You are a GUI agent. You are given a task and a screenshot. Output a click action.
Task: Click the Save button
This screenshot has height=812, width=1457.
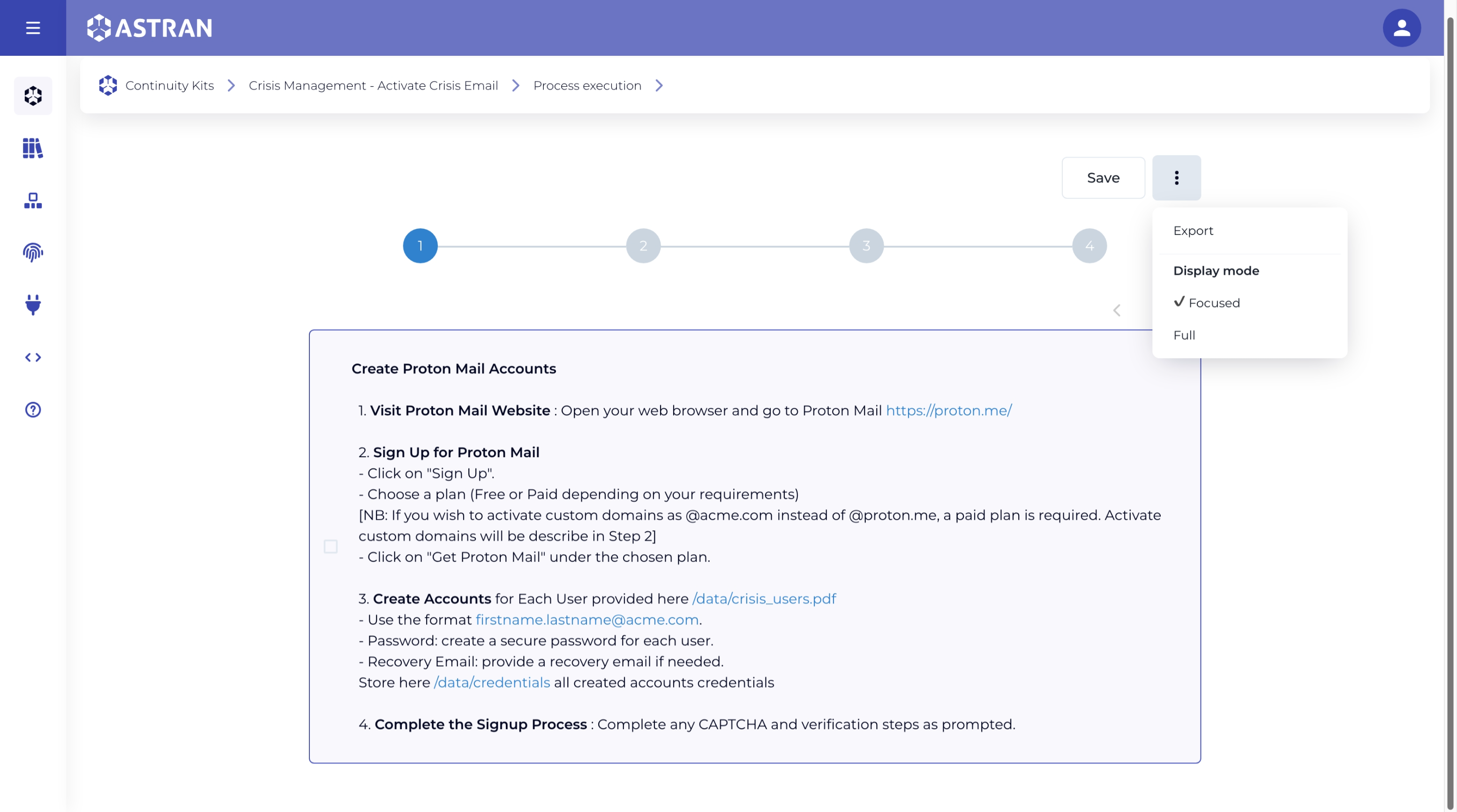pyautogui.click(x=1103, y=178)
